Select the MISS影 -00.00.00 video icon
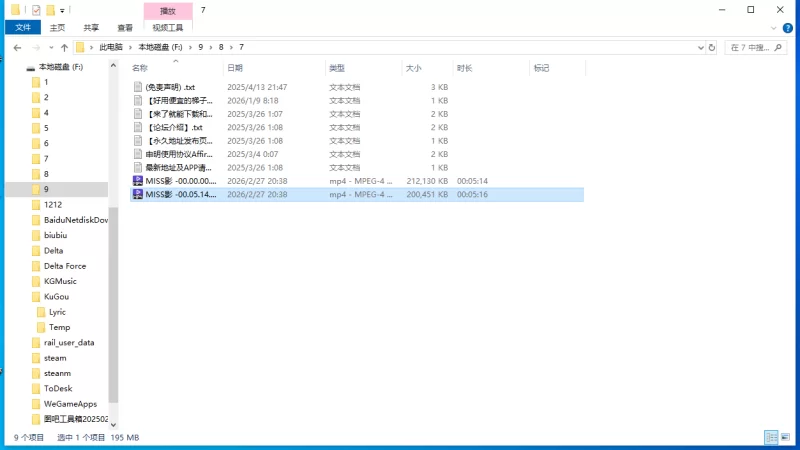 pos(138,181)
